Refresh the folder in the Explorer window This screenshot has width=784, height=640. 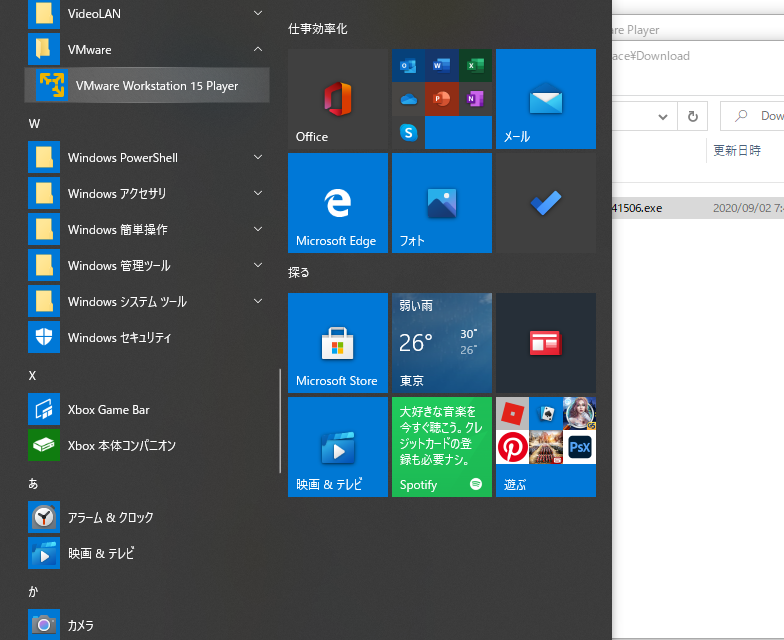692,117
